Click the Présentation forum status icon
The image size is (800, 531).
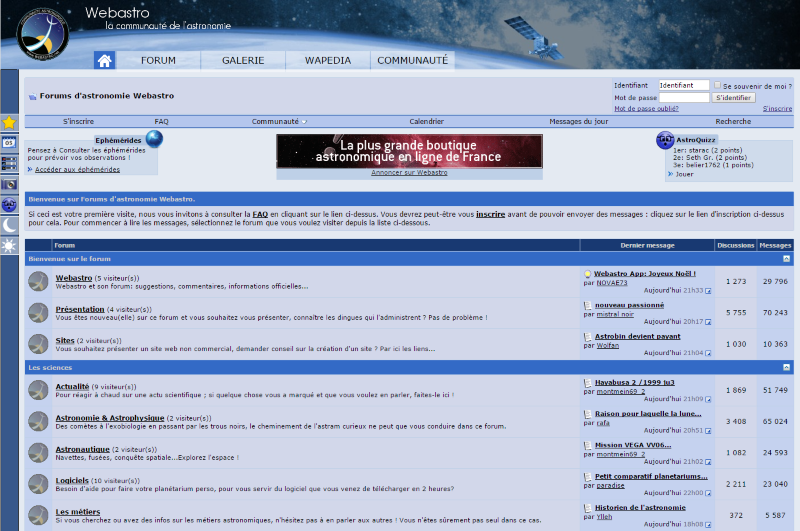coord(38,313)
